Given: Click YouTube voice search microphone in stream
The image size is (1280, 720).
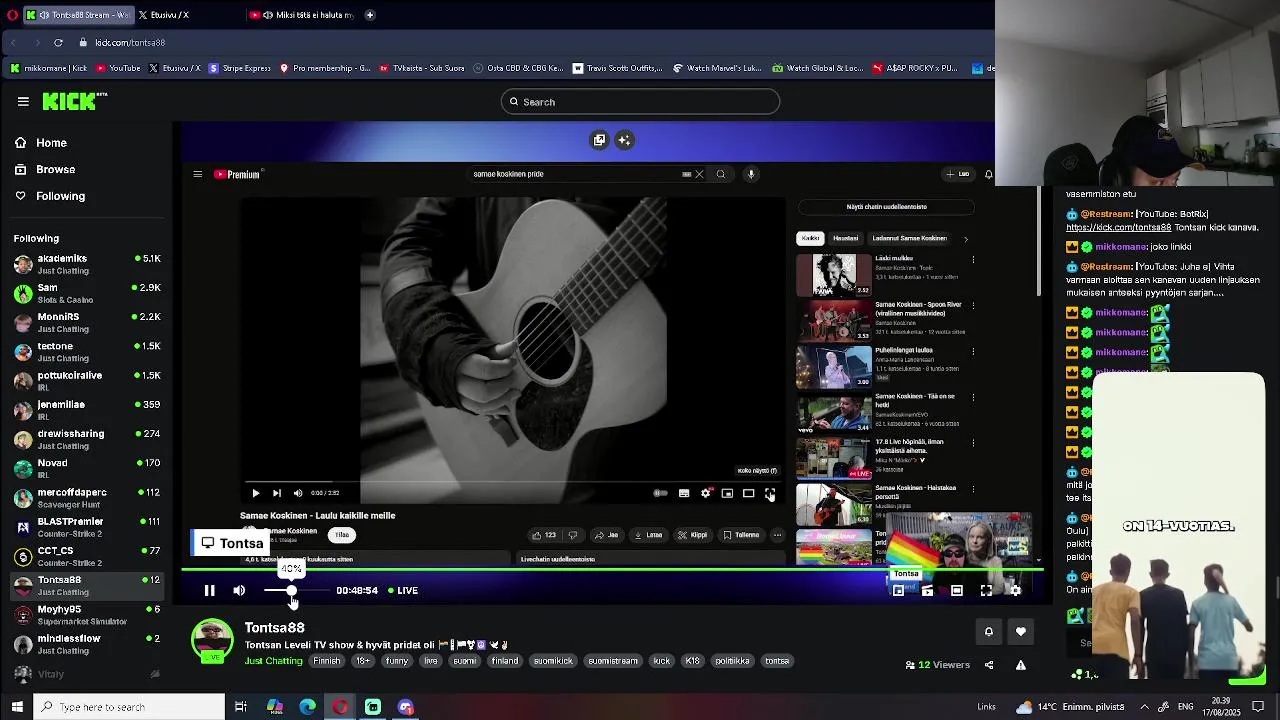Looking at the screenshot, I should click(x=751, y=174).
